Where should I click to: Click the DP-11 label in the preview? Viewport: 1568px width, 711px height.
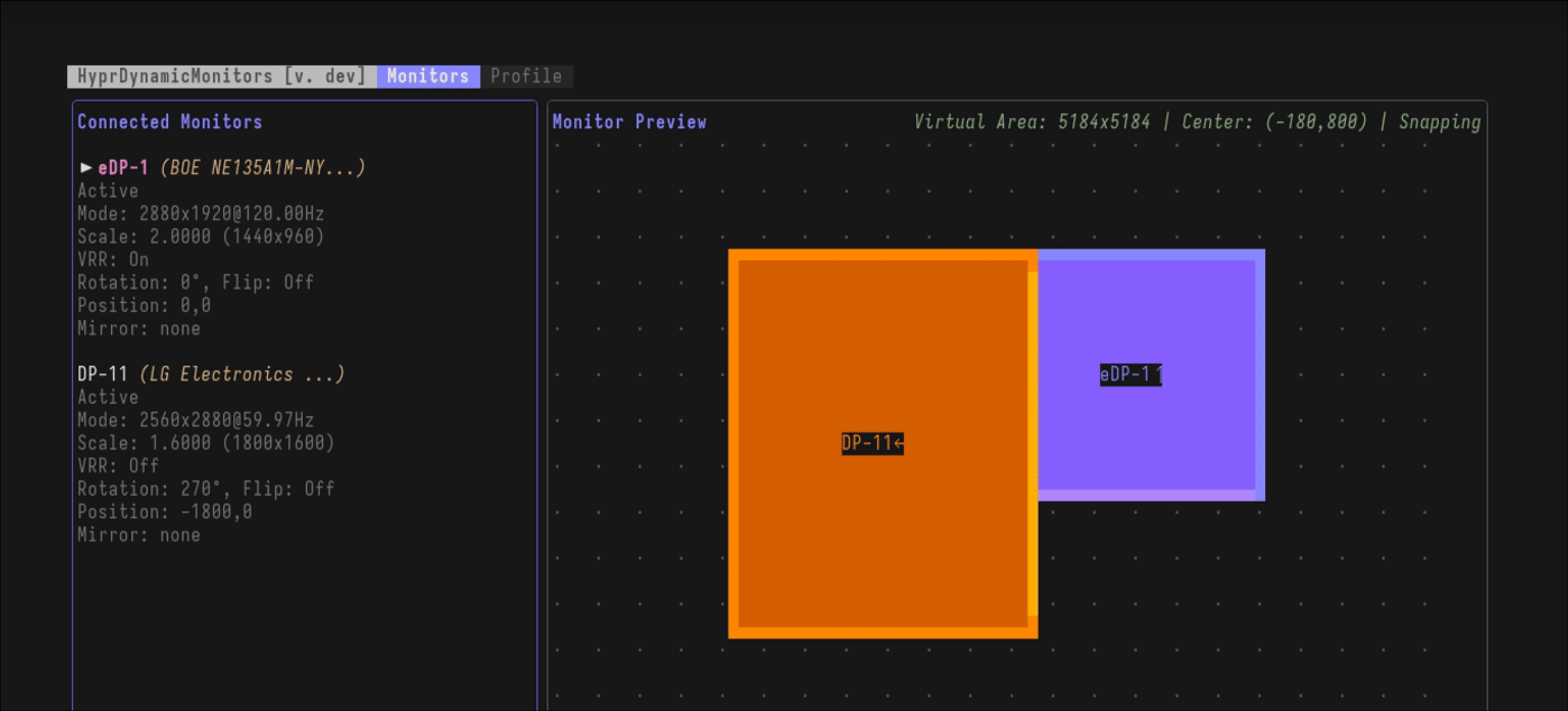tap(872, 443)
